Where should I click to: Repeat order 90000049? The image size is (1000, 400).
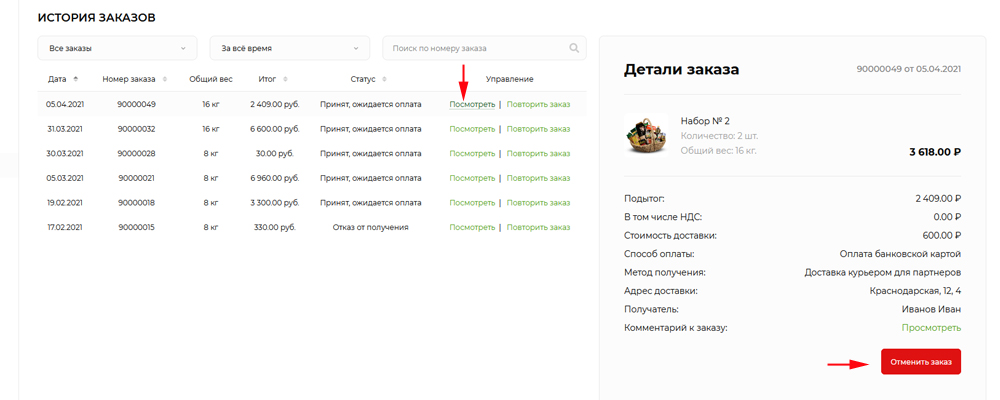pyautogui.click(x=538, y=103)
